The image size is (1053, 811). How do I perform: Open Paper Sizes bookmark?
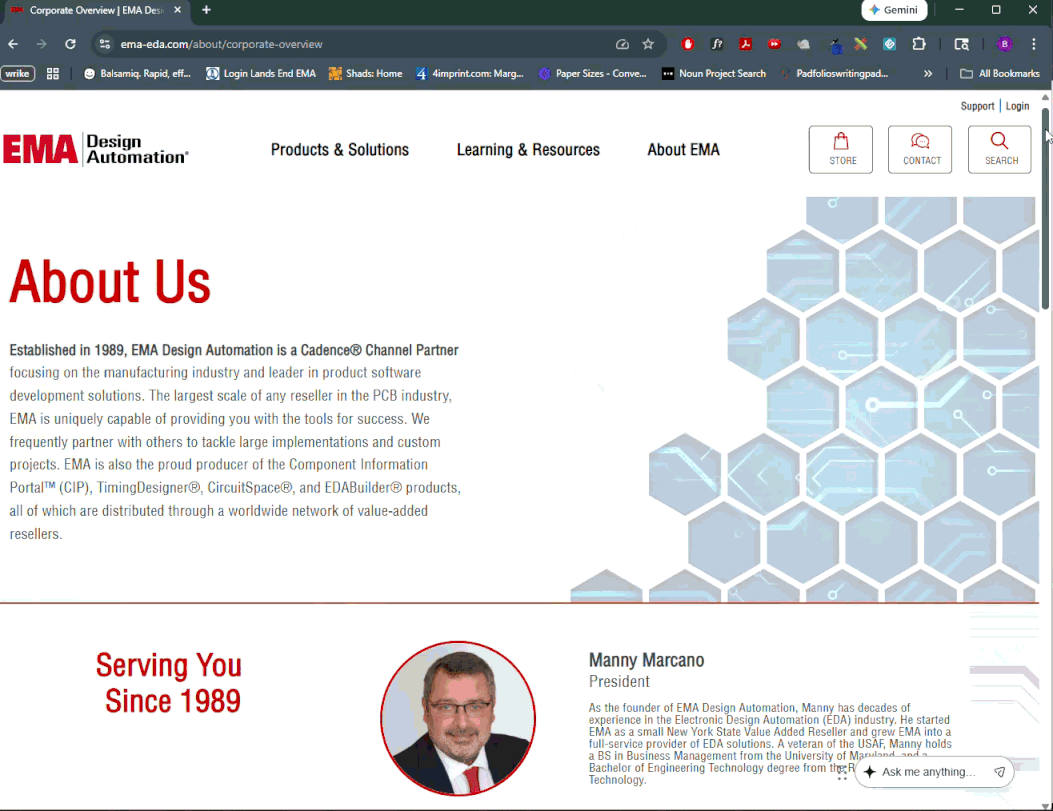593,74
